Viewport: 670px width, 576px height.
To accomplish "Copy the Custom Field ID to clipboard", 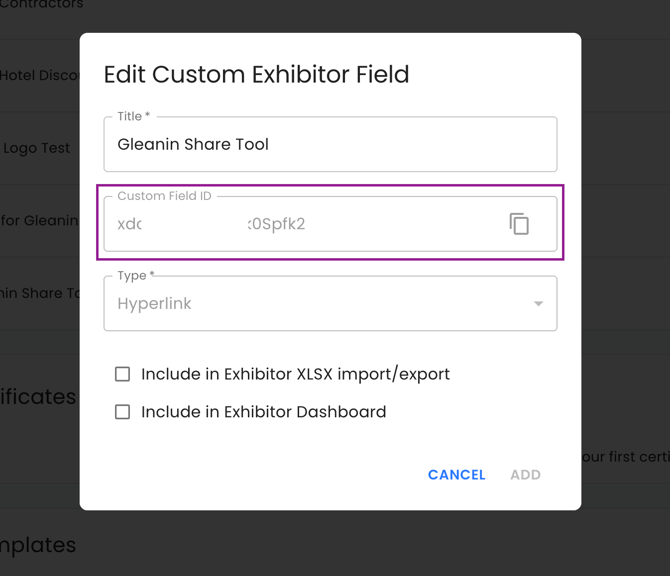I will [x=519, y=223].
